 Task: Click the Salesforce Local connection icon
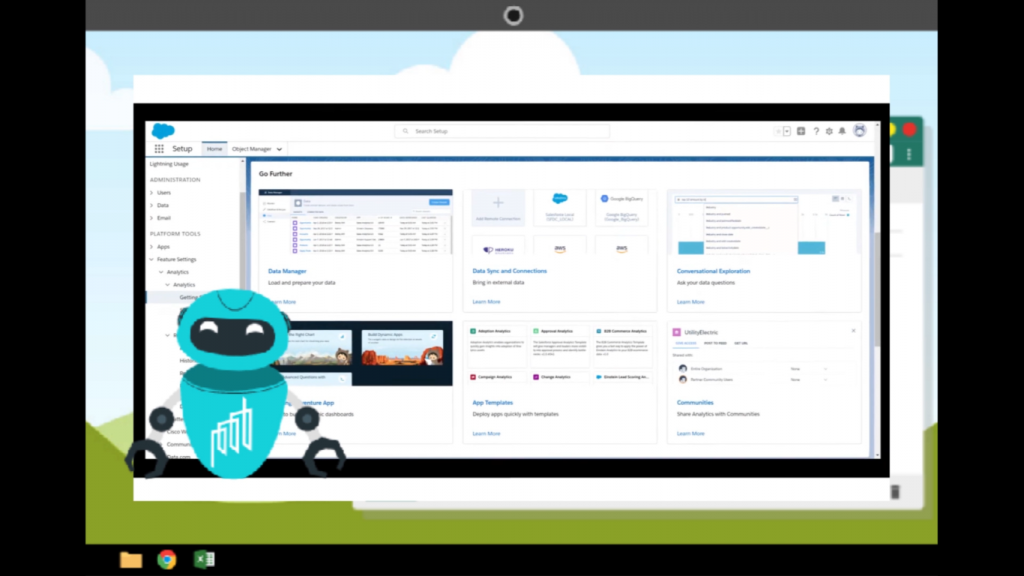coord(560,199)
